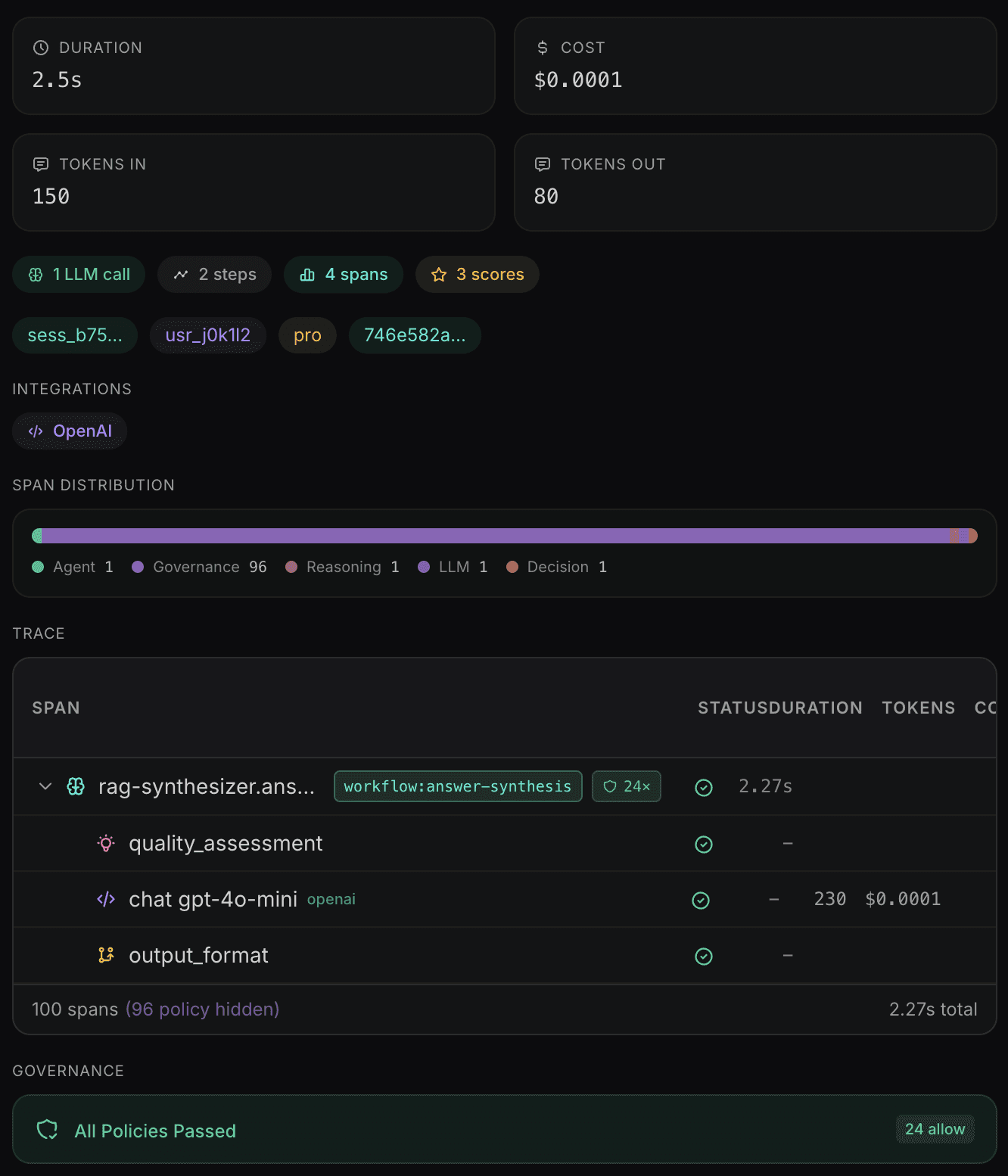Click the Reasoning legend dot
Viewport: 1008px width, 1176px height.
coord(291,567)
